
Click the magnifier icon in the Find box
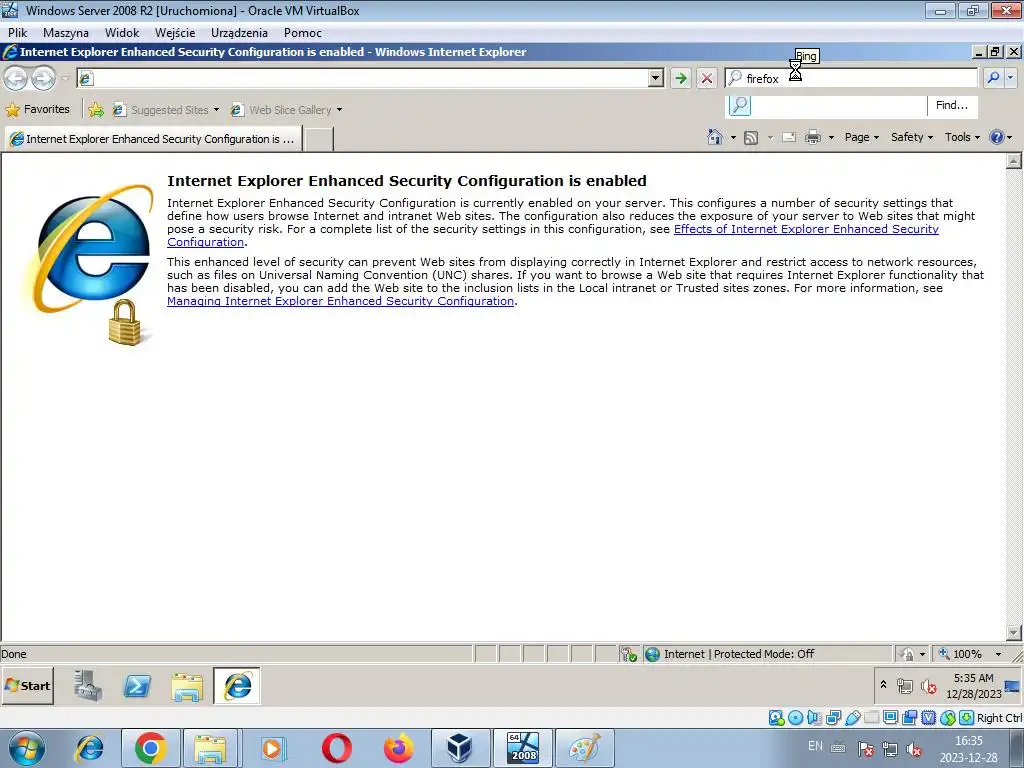[740, 105]
